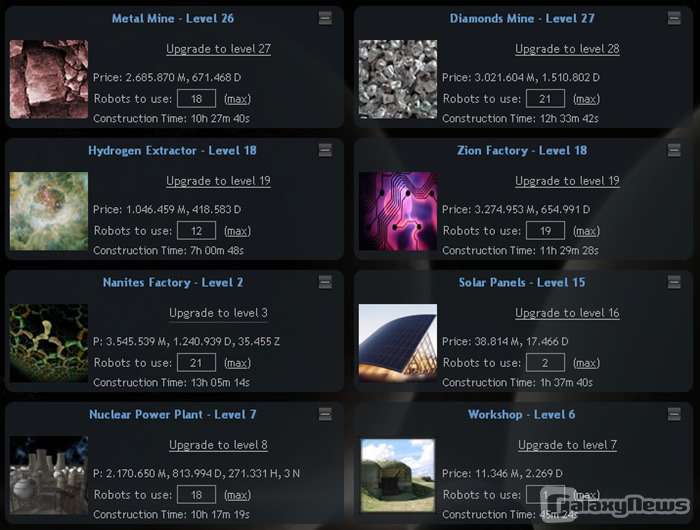Viewport: 700px width, 530px height.
Task: Click Upgrade to level 16 for Solar Panels
Action: click(x=567, y=313)
